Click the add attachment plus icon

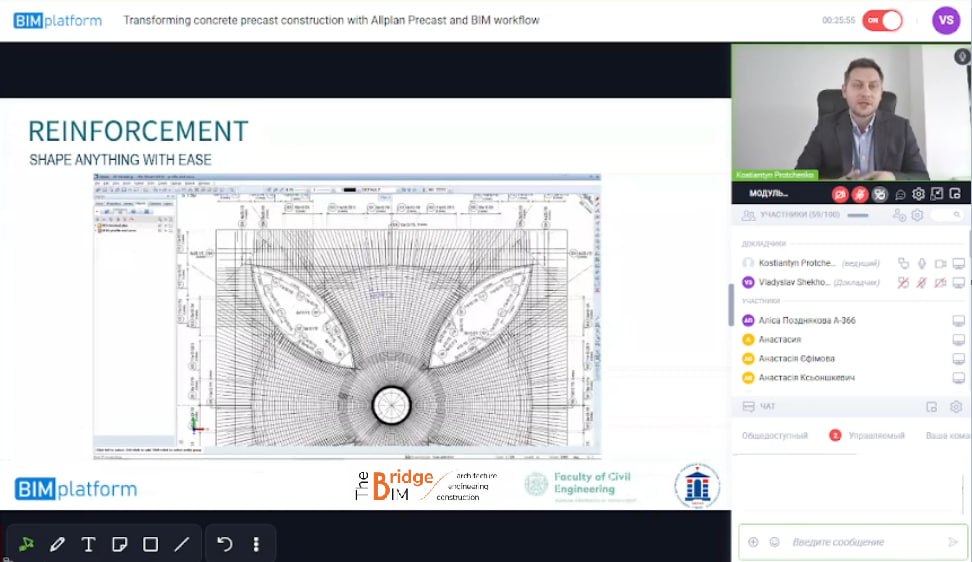(753, 542)
